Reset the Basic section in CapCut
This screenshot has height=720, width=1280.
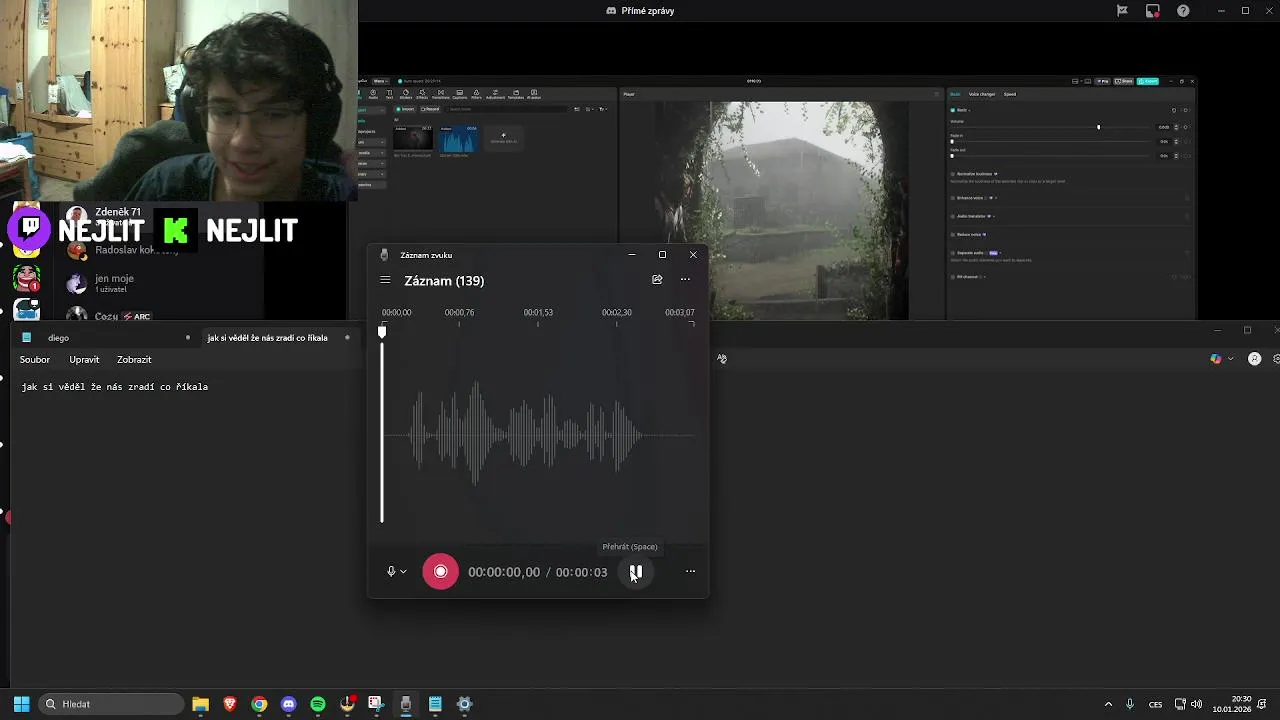(x=1174, y=110)
